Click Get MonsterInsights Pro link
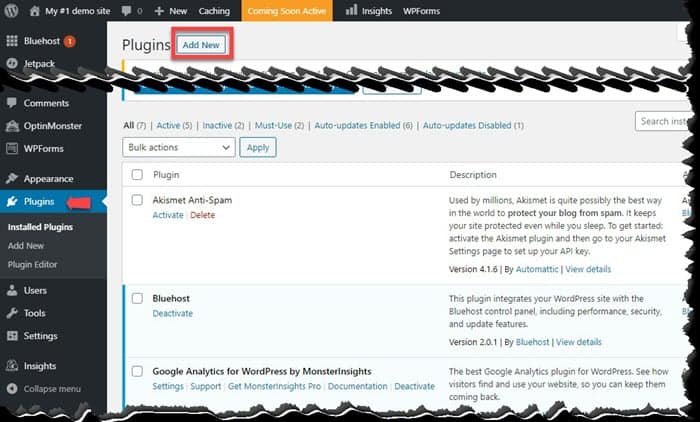The height and width of the screenshot is (422, 700). click(x=275, y=386)
